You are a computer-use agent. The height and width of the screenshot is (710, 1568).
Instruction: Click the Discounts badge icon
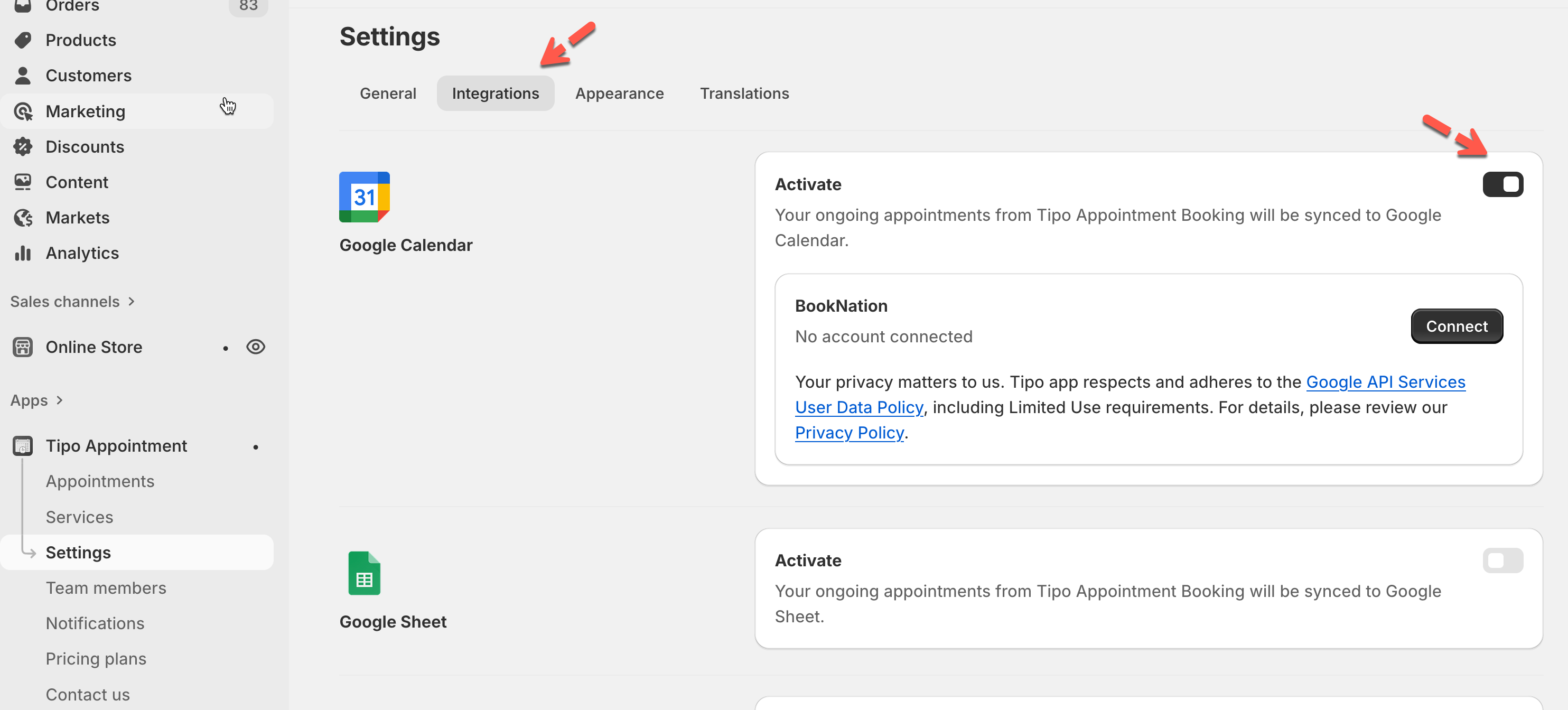pos(23,147)
